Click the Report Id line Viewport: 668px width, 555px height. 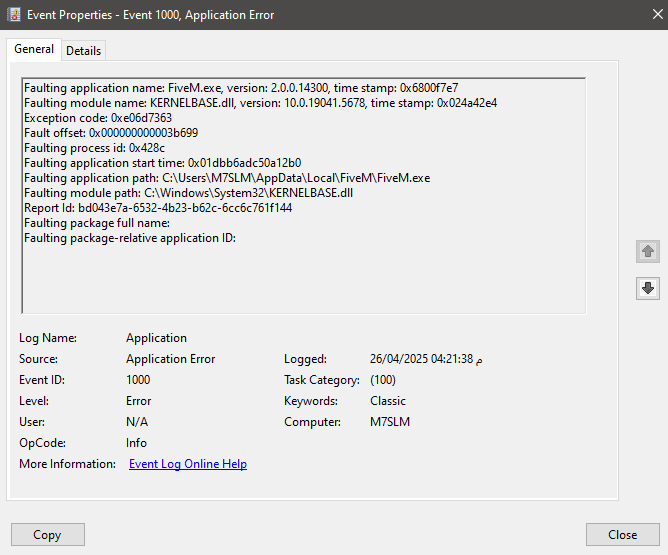[x=158, y=208]
